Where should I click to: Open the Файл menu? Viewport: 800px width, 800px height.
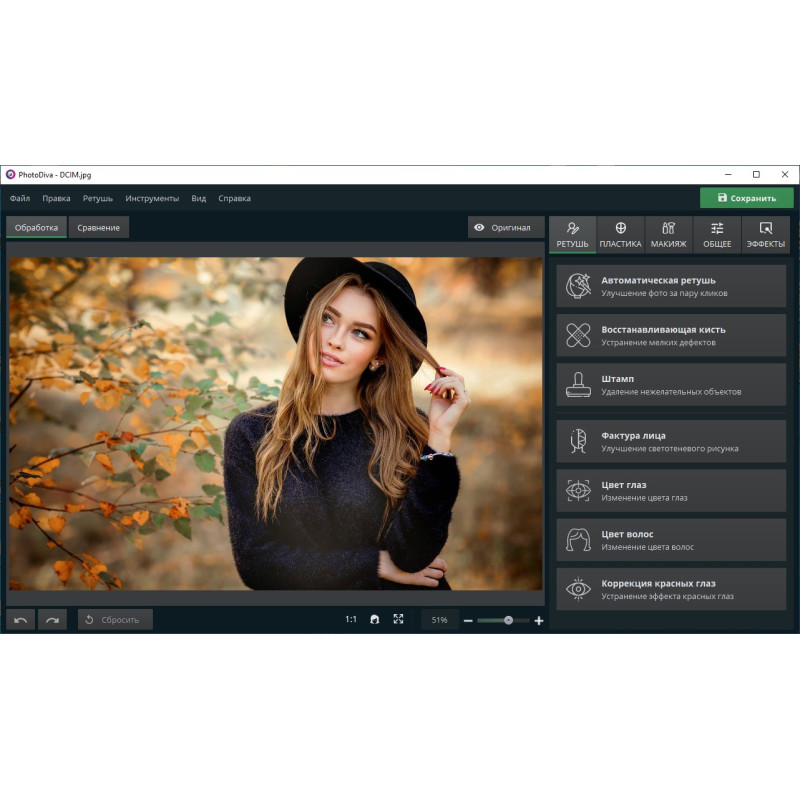[x=20, y=199]
